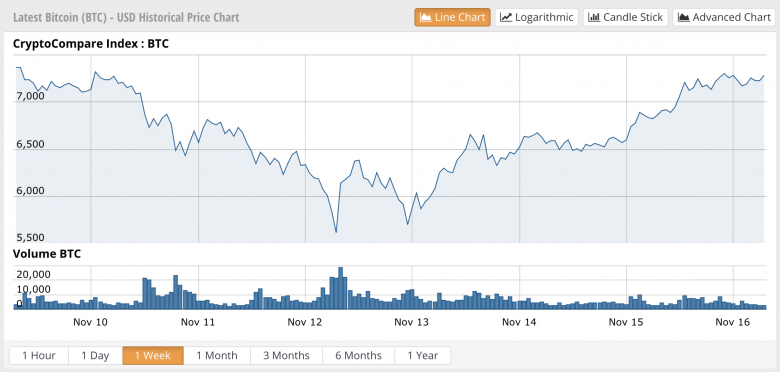The image size is (780, 372).
Task: Click the Bitcoin USD Historical Price Chart title
Action: point(126,17)
